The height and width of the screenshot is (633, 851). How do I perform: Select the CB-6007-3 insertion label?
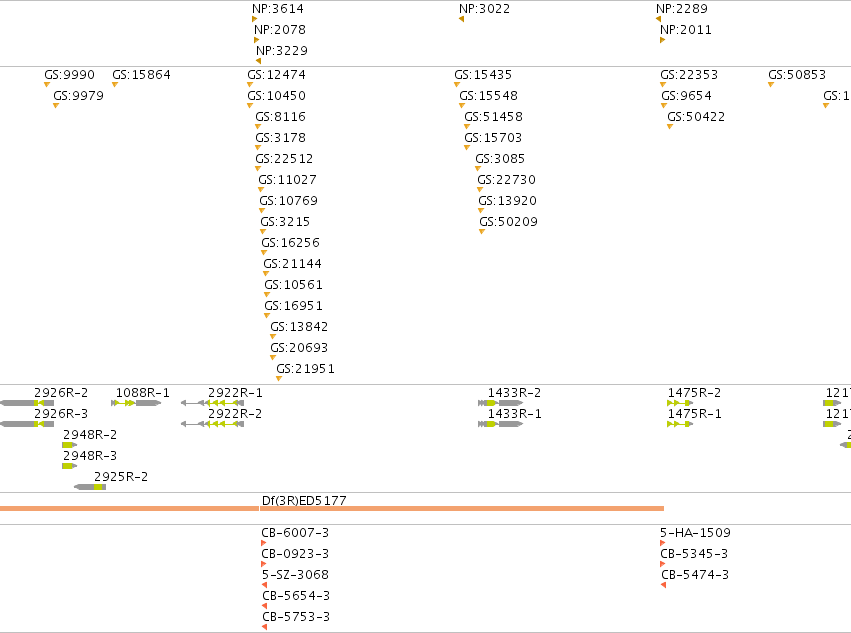(x=295, y=533)
